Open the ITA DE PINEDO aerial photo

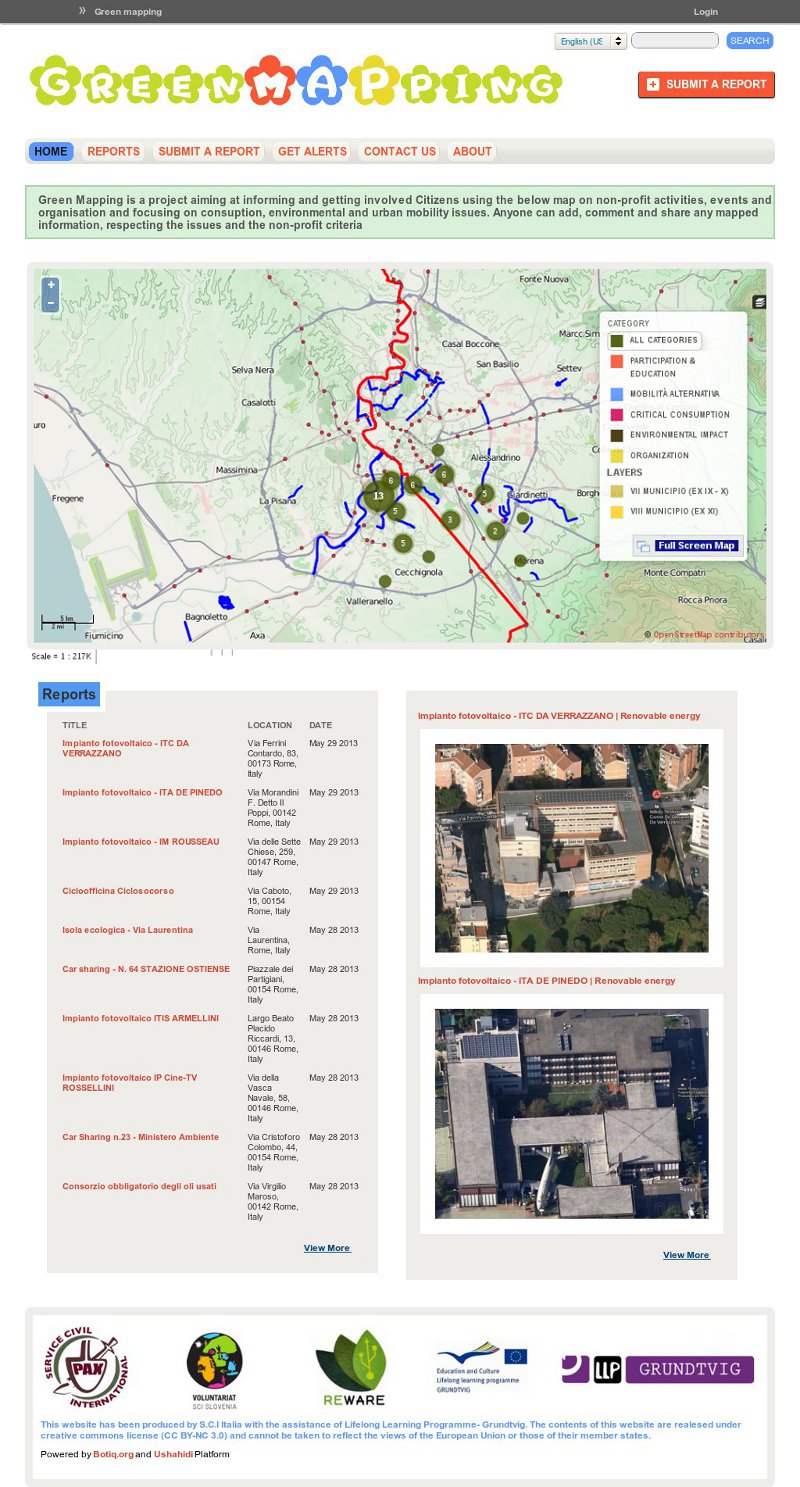point(571,1113)
